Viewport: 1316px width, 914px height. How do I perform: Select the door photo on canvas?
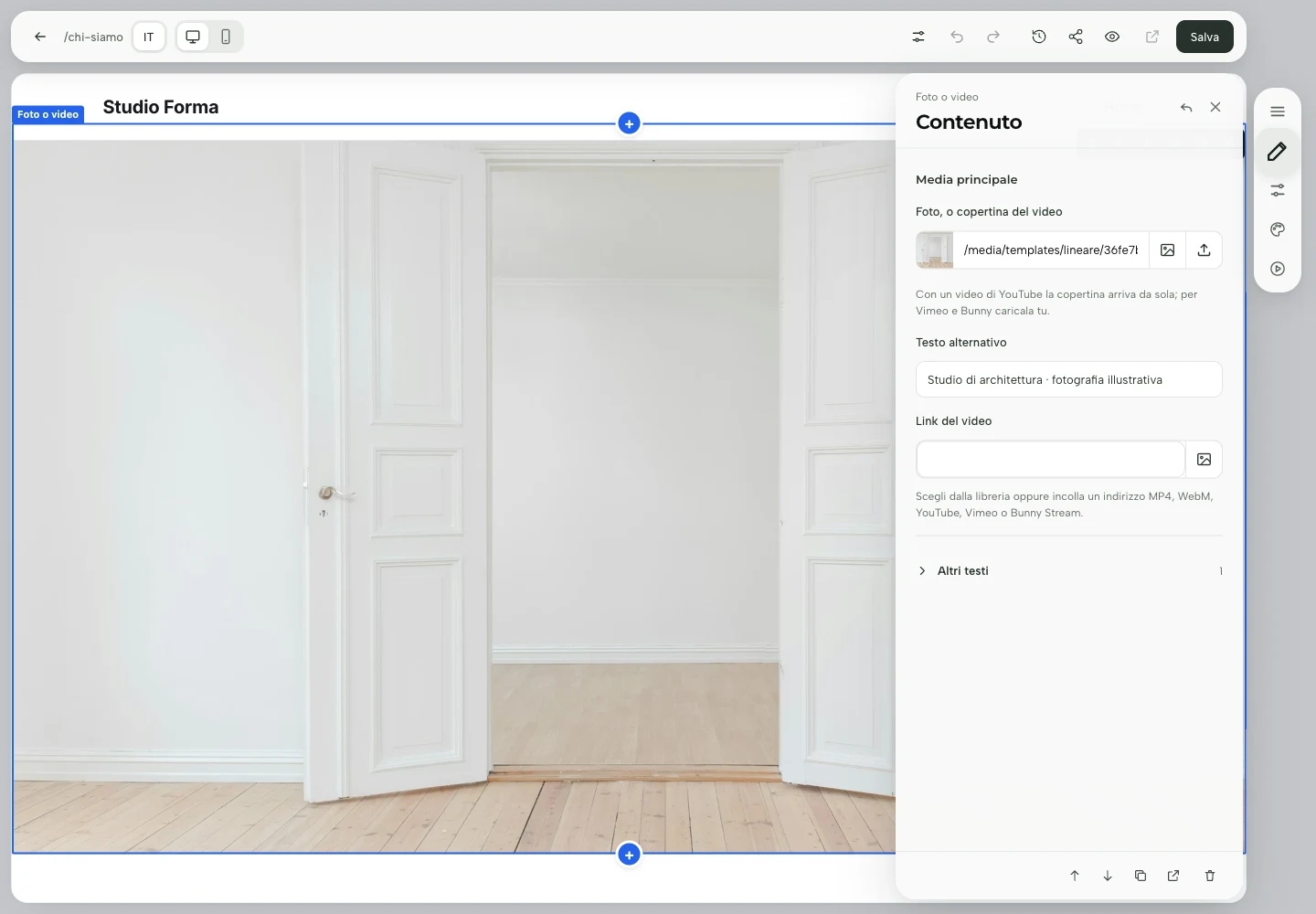[454, 496]
